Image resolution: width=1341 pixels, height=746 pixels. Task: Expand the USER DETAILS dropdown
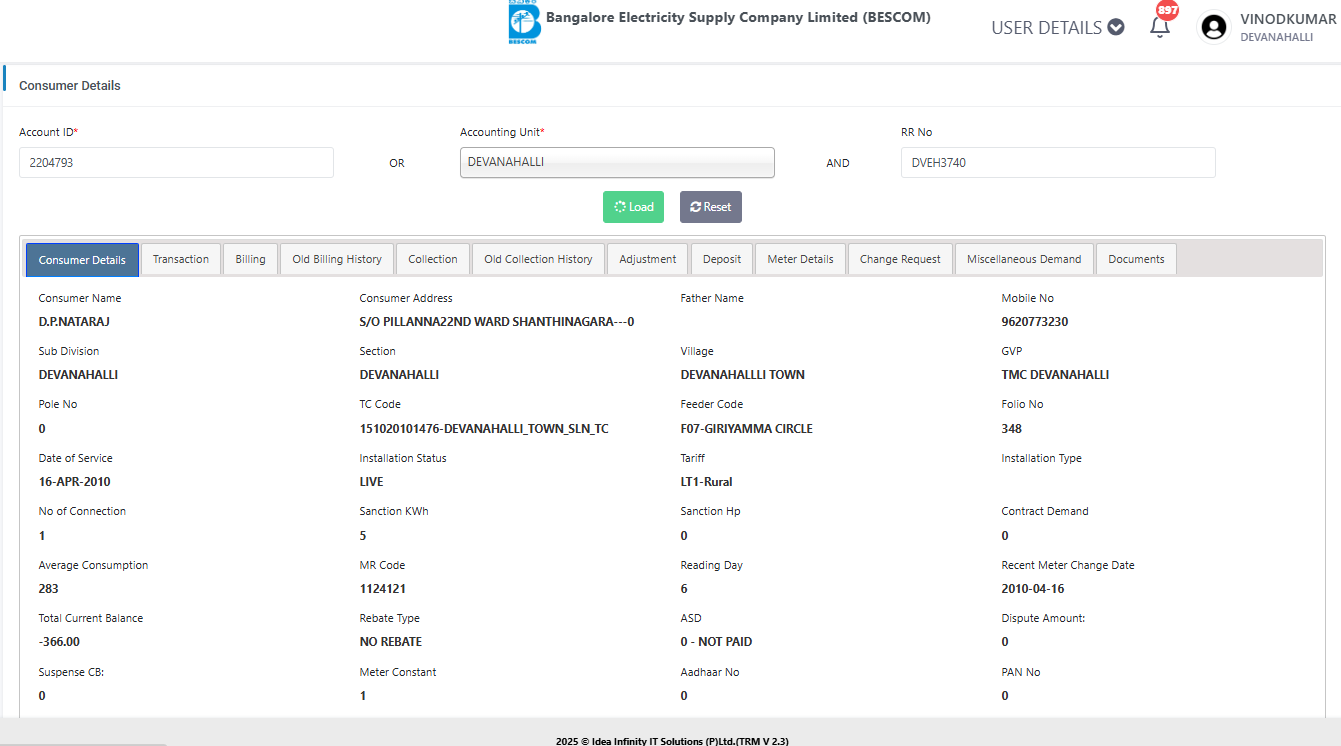(1057, 28)
